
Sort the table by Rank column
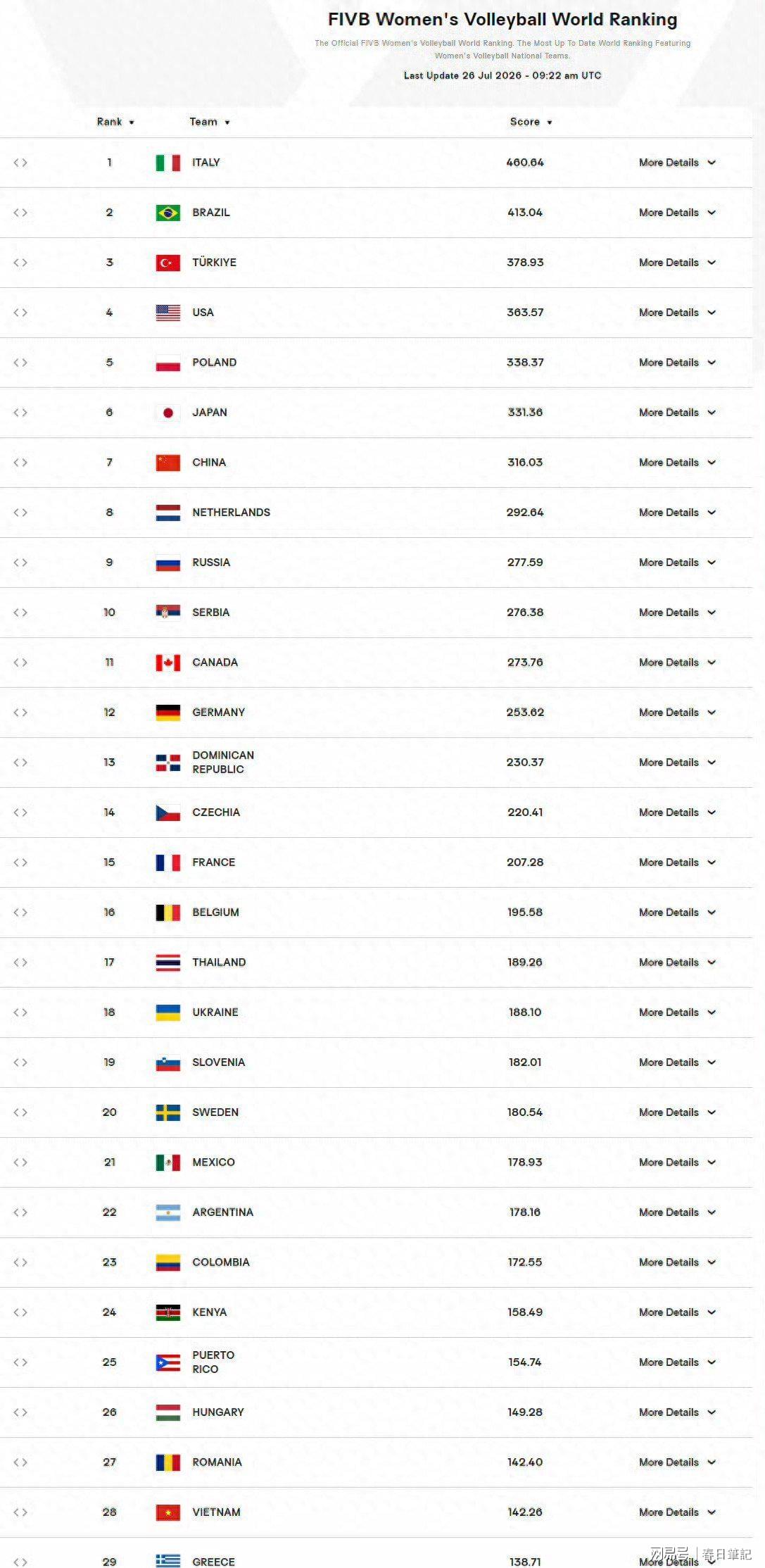[115, 122]
